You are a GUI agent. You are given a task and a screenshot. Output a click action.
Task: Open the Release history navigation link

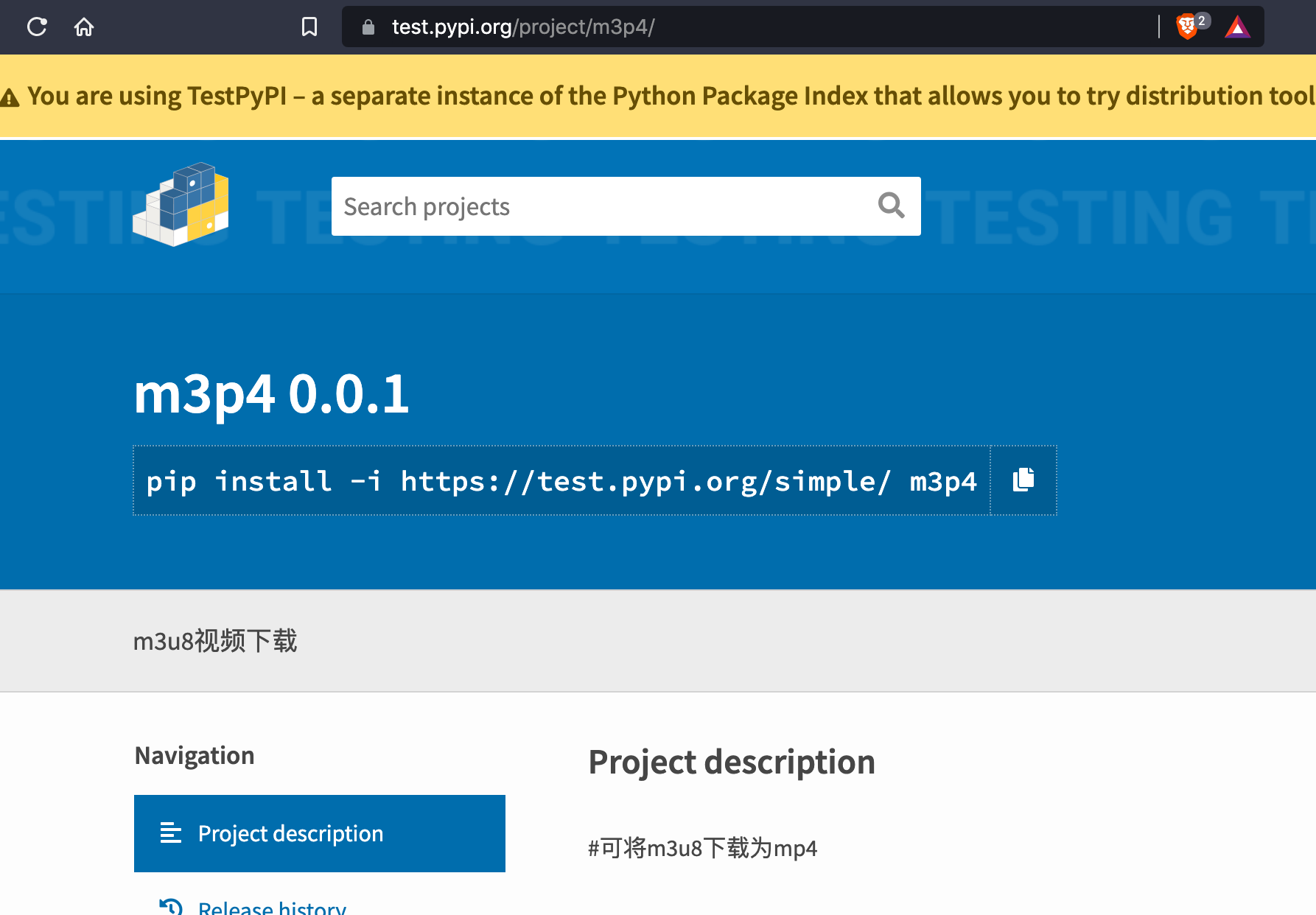272,908
